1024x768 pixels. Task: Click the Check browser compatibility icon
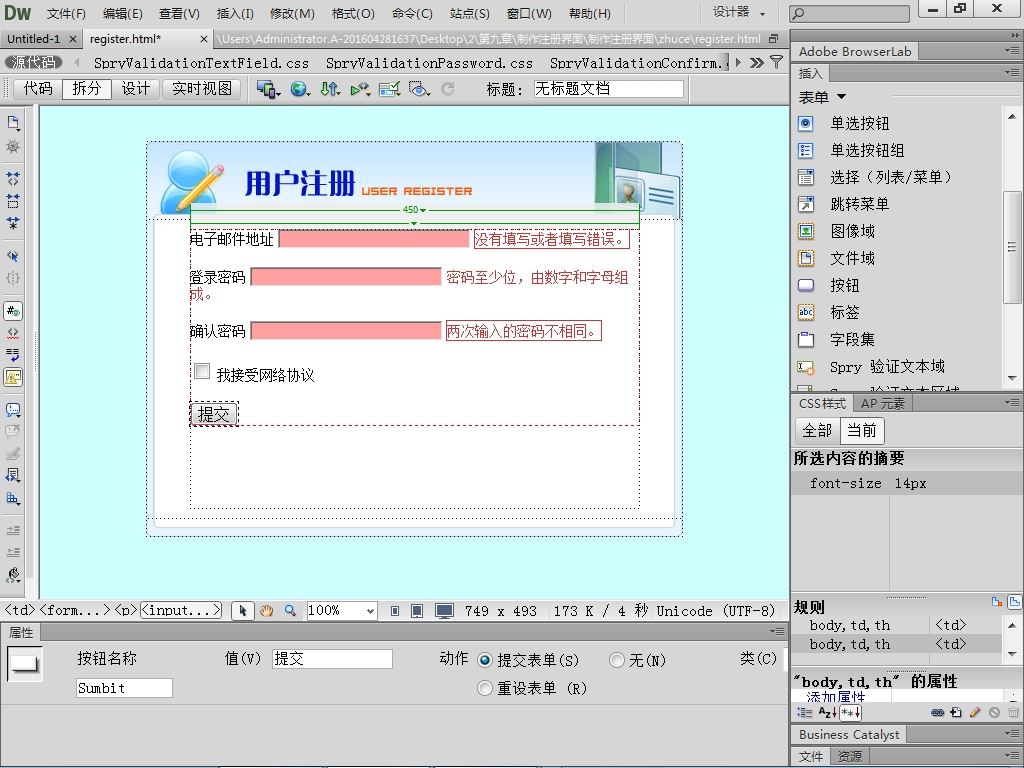(390, 88)
